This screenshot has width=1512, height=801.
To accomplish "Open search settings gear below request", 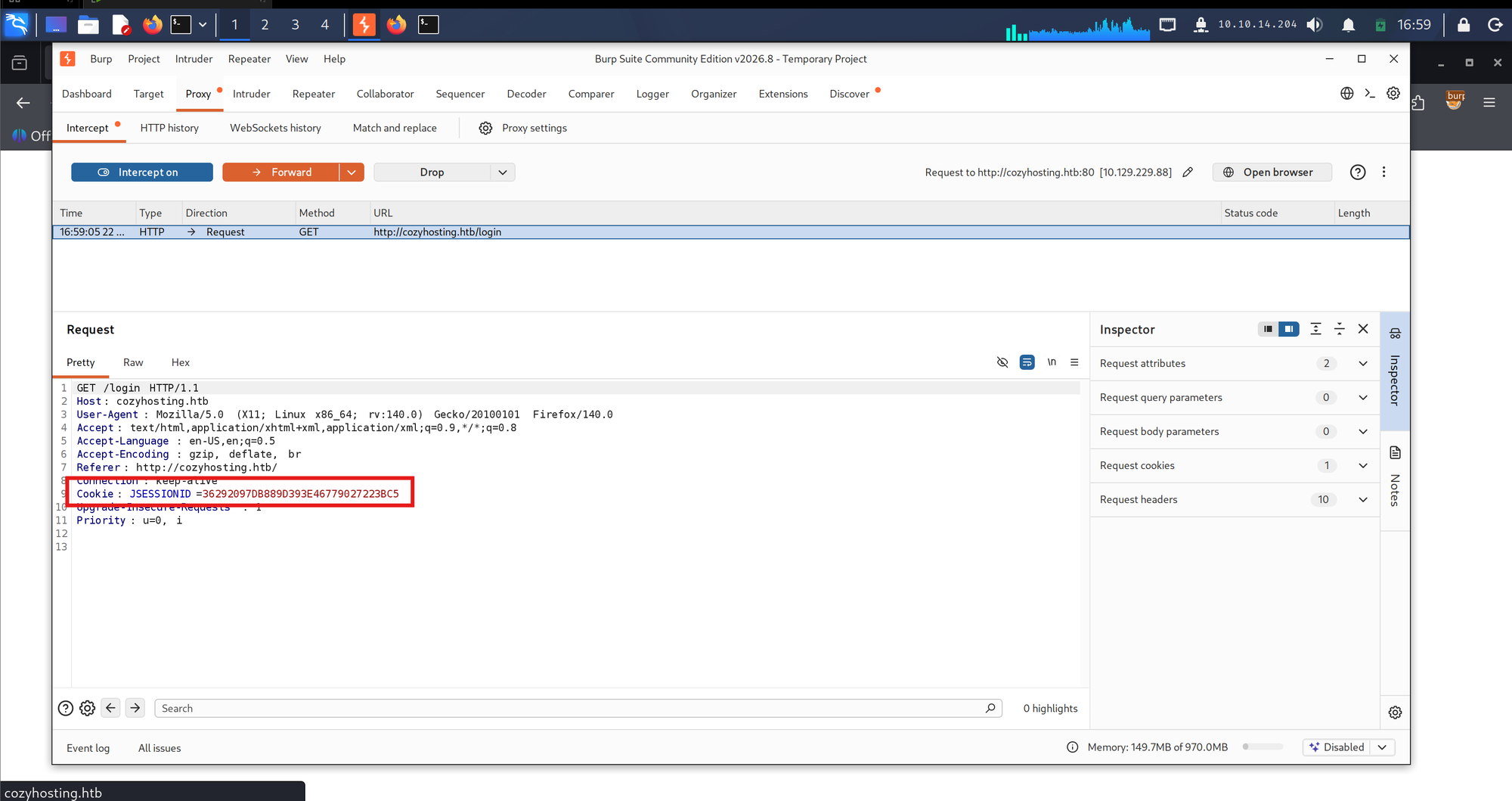I will click(88, 708).
